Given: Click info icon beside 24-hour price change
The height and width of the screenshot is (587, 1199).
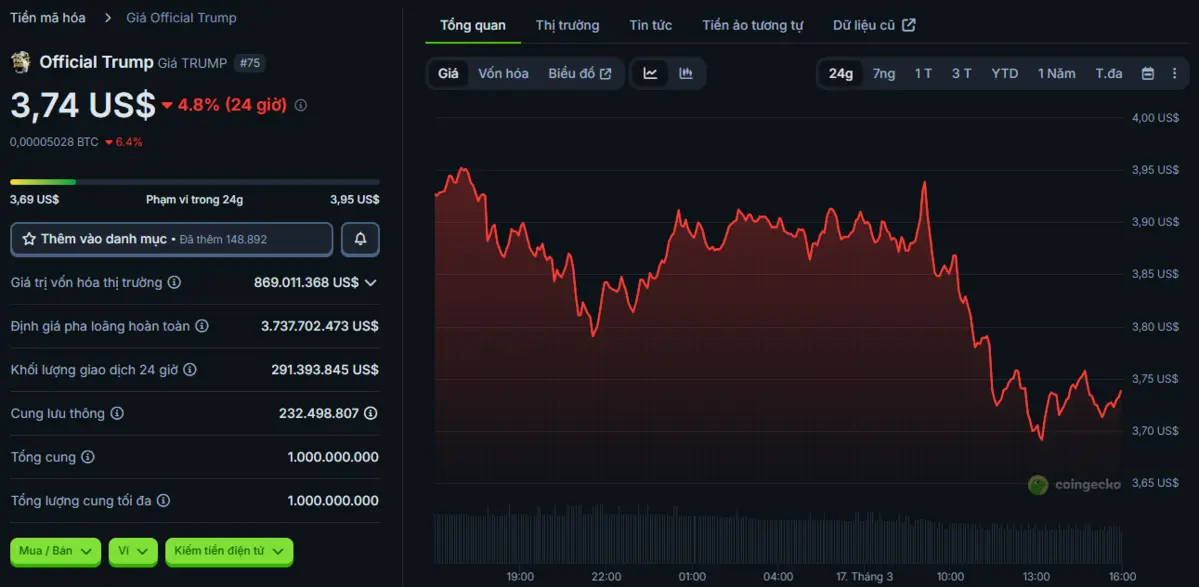Looking at the screenshot, I should point(301,105).
